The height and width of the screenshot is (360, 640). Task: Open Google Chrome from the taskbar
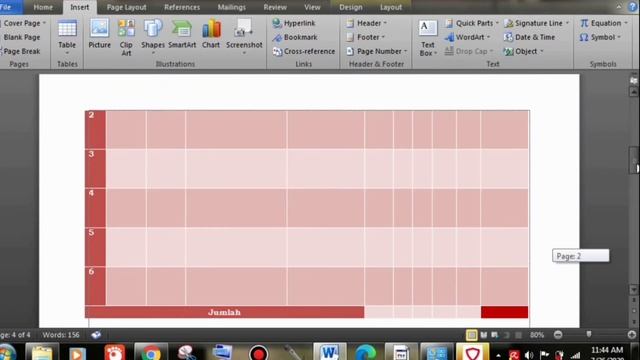(x=151, y=353)
